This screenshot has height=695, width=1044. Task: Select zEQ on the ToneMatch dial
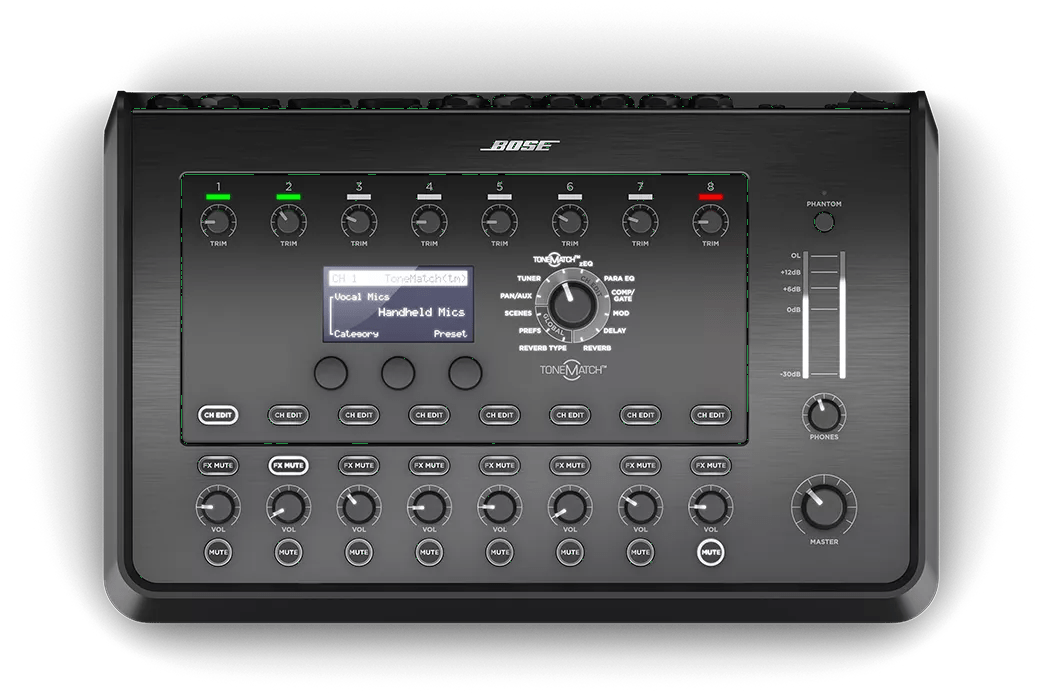click(585, 263)
